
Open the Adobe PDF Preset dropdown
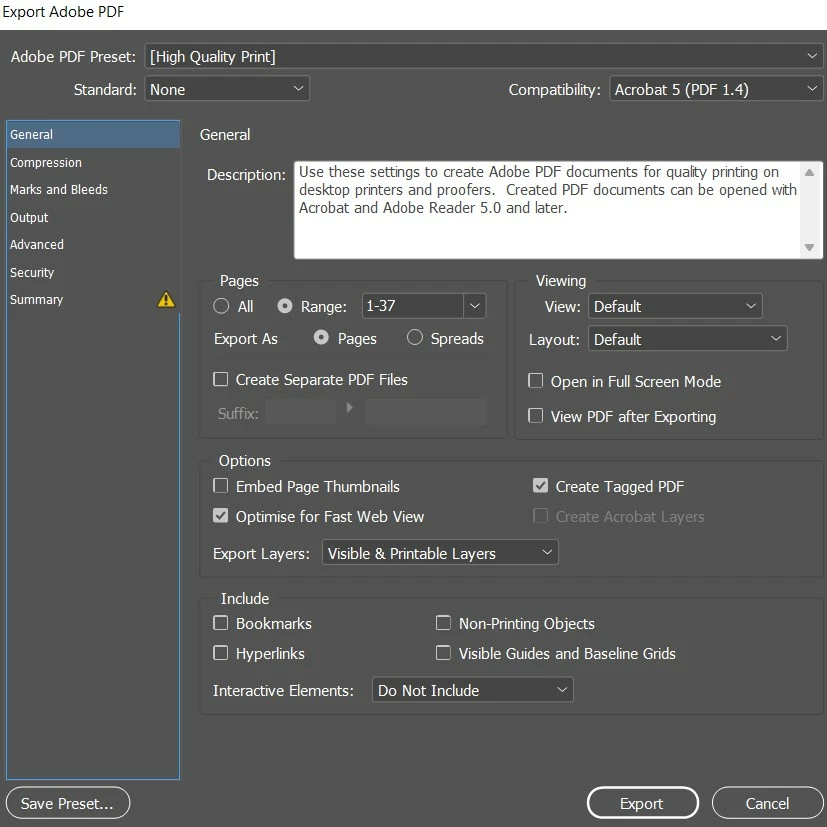click(x=484, y=56)
